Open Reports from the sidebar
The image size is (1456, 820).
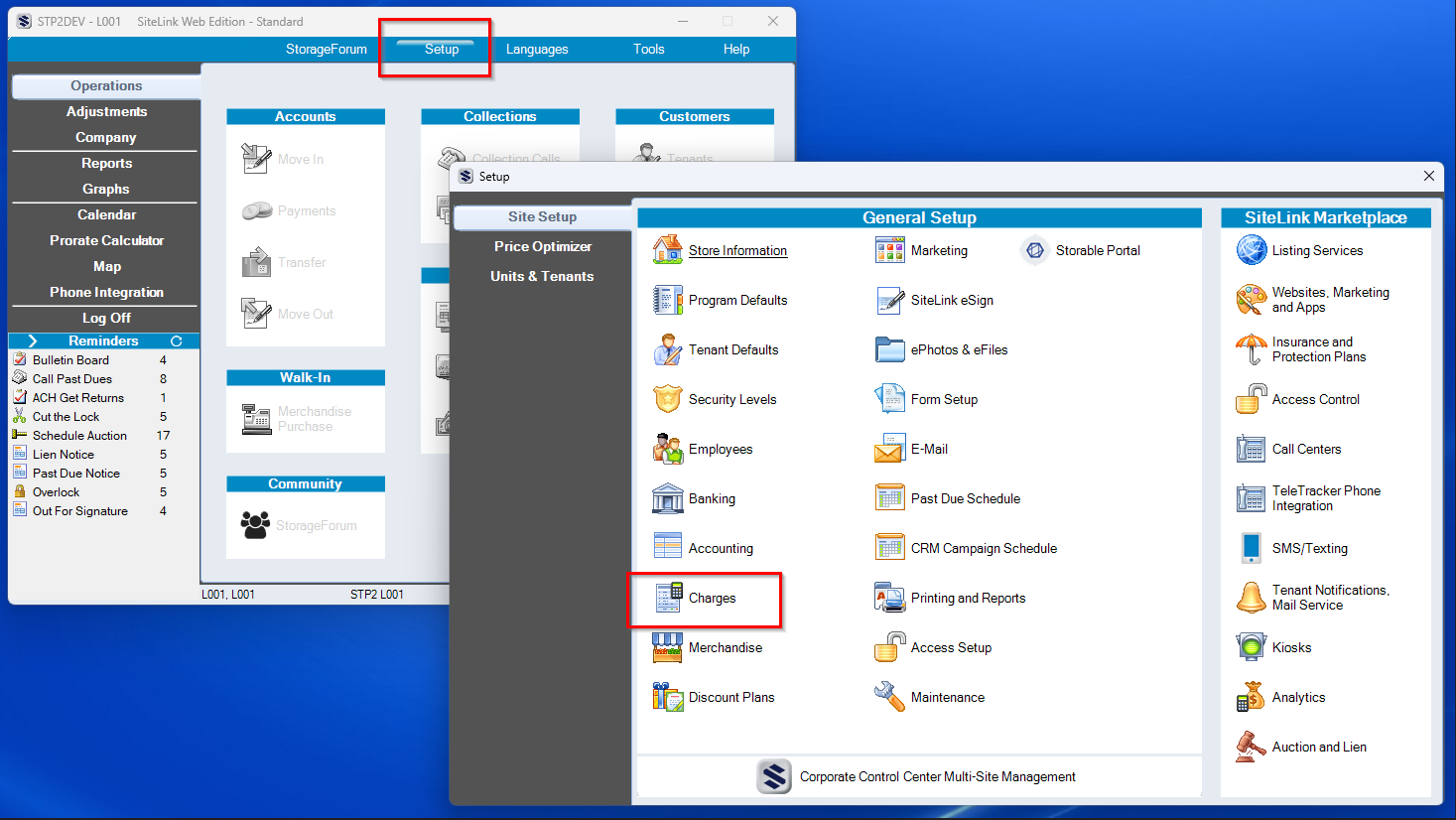pyautogui.click(x=106, y=163)
